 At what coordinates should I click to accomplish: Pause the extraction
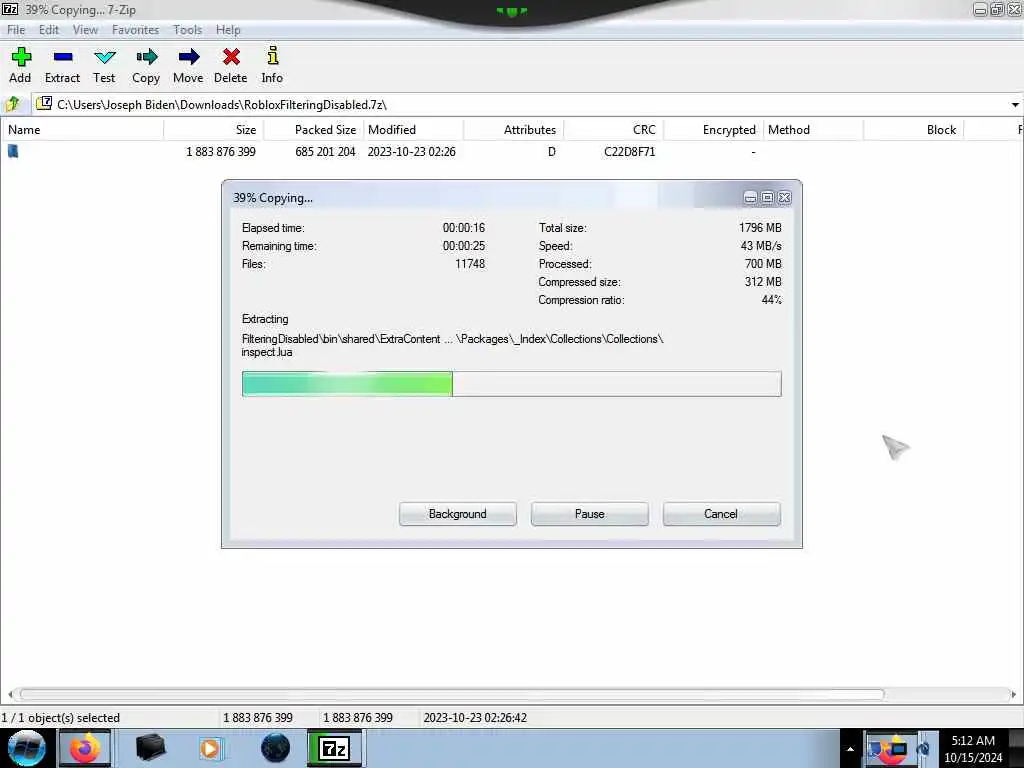tap(590, 514)
